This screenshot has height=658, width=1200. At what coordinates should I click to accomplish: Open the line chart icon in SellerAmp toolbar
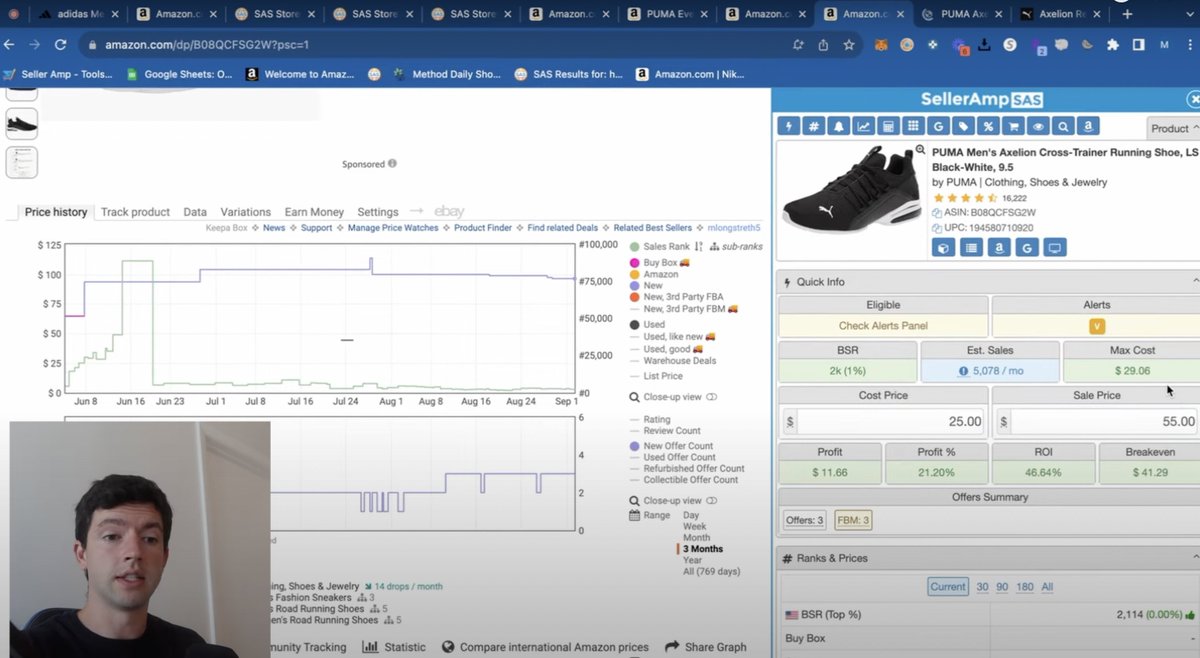point(863,126)
